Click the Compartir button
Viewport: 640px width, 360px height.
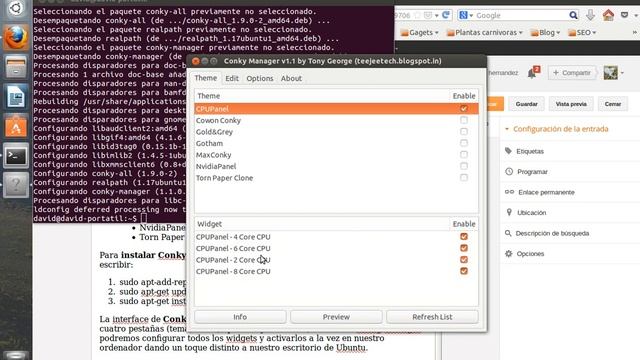572,73
